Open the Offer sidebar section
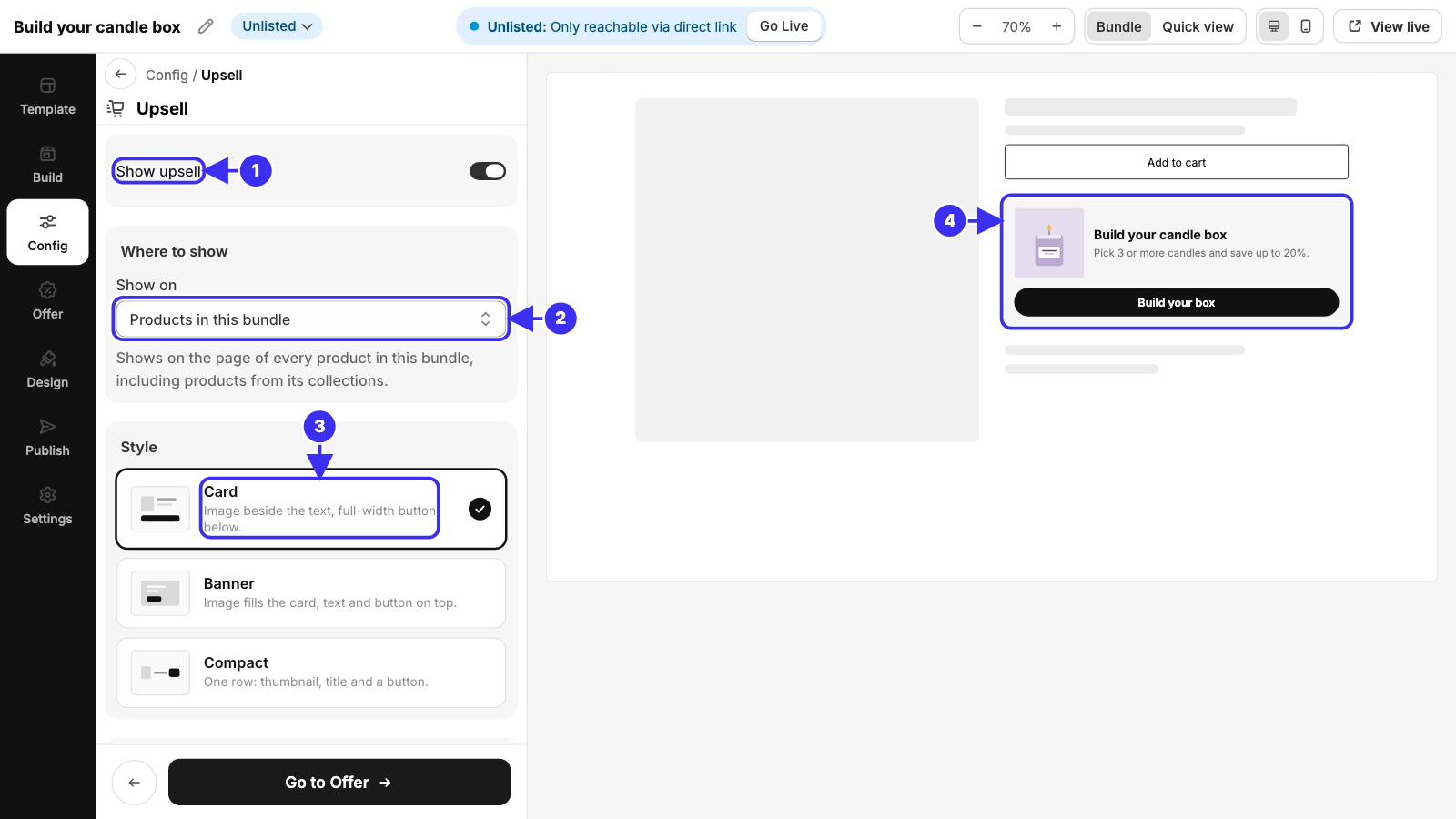 pos(47,301)
